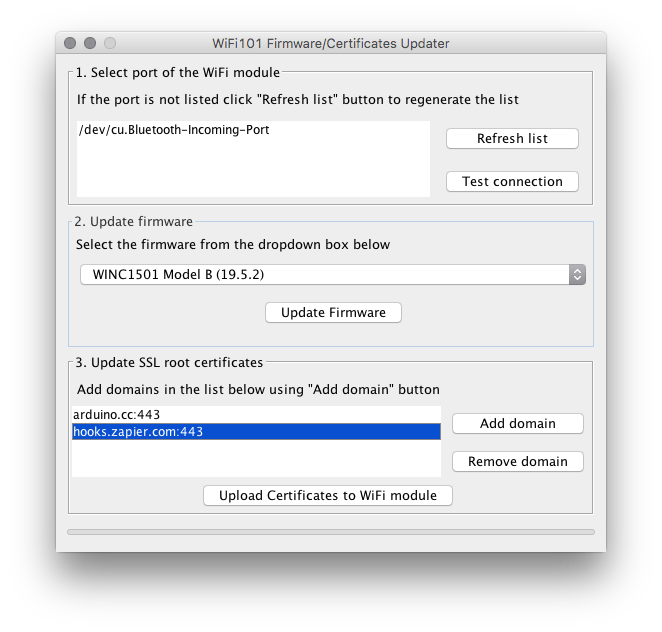Upload Certificates to WiFi module
This screenshot has width=662, height=632.
[327, 495]
